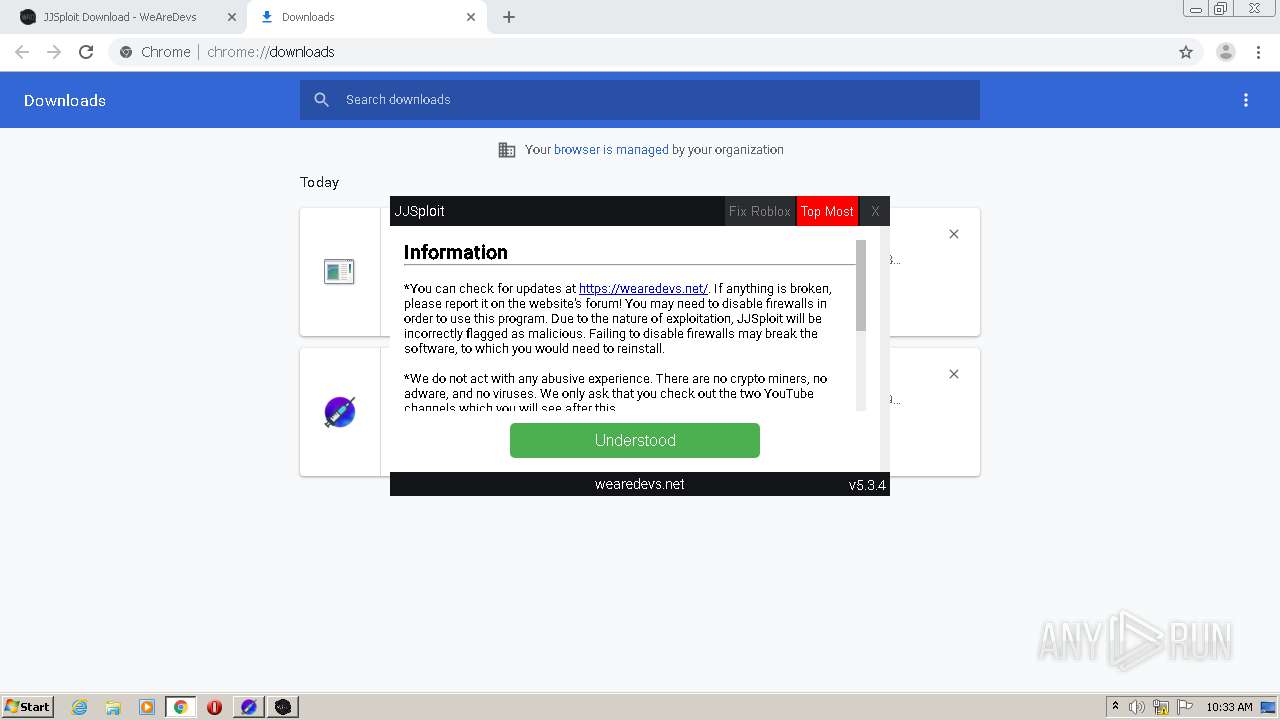
Task: Click the search magnifier icon in Downloads
Action: click(322, 100)
